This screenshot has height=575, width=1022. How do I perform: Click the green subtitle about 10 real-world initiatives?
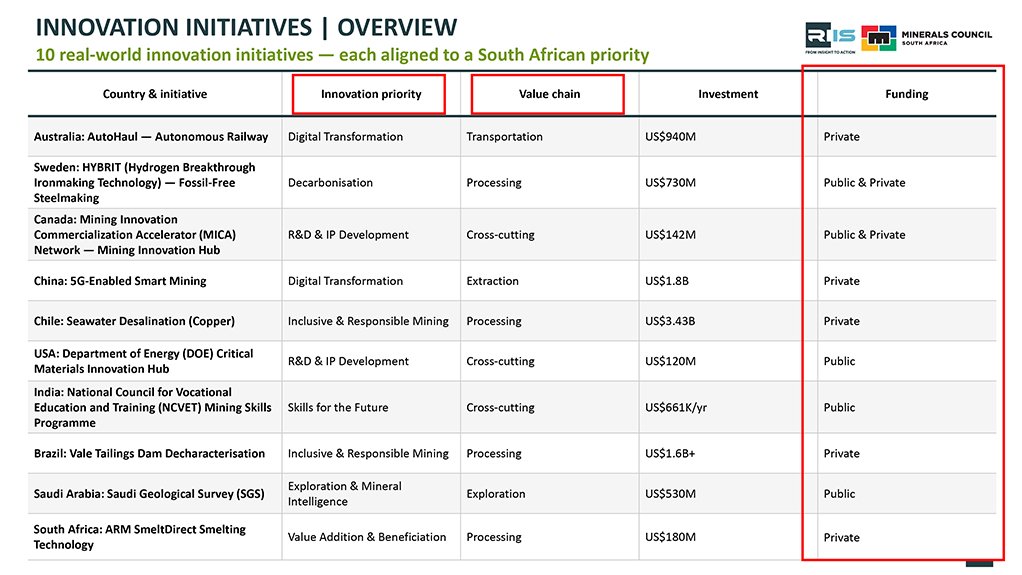[342, 55]
